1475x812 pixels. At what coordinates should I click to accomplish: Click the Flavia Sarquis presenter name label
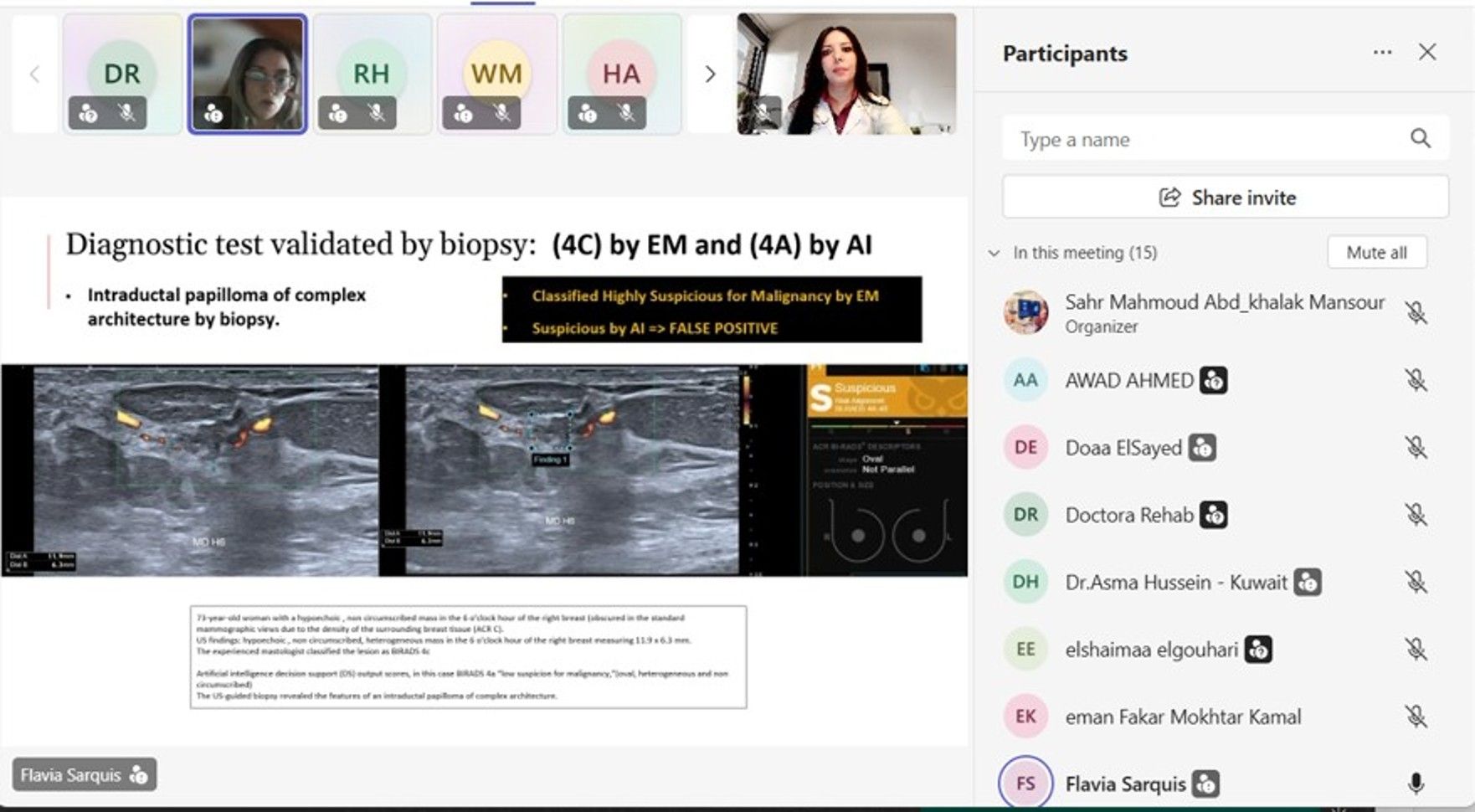coord(71,775)
